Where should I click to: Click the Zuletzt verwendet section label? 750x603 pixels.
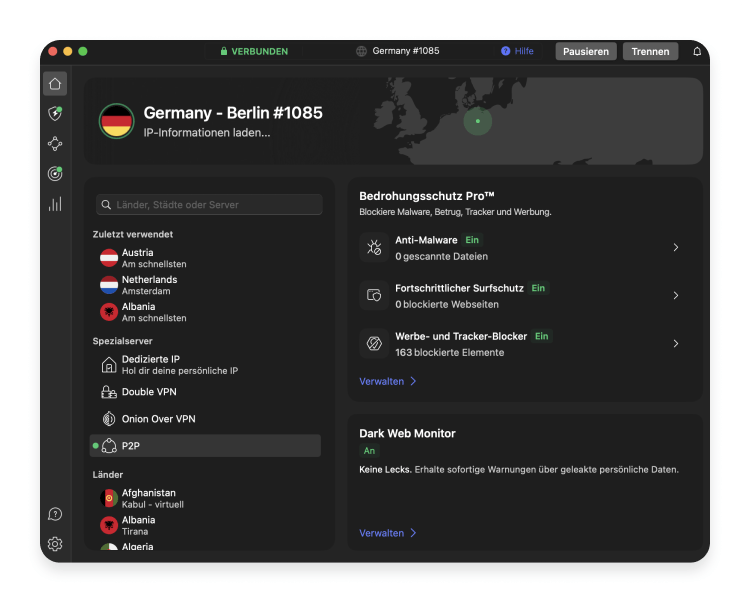tap(132, 234)
